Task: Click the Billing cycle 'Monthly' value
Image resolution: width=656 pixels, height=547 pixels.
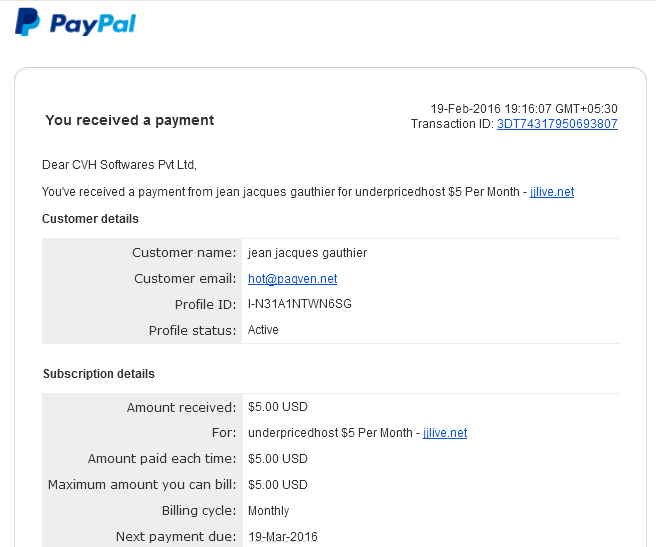Action: point(269,511)
